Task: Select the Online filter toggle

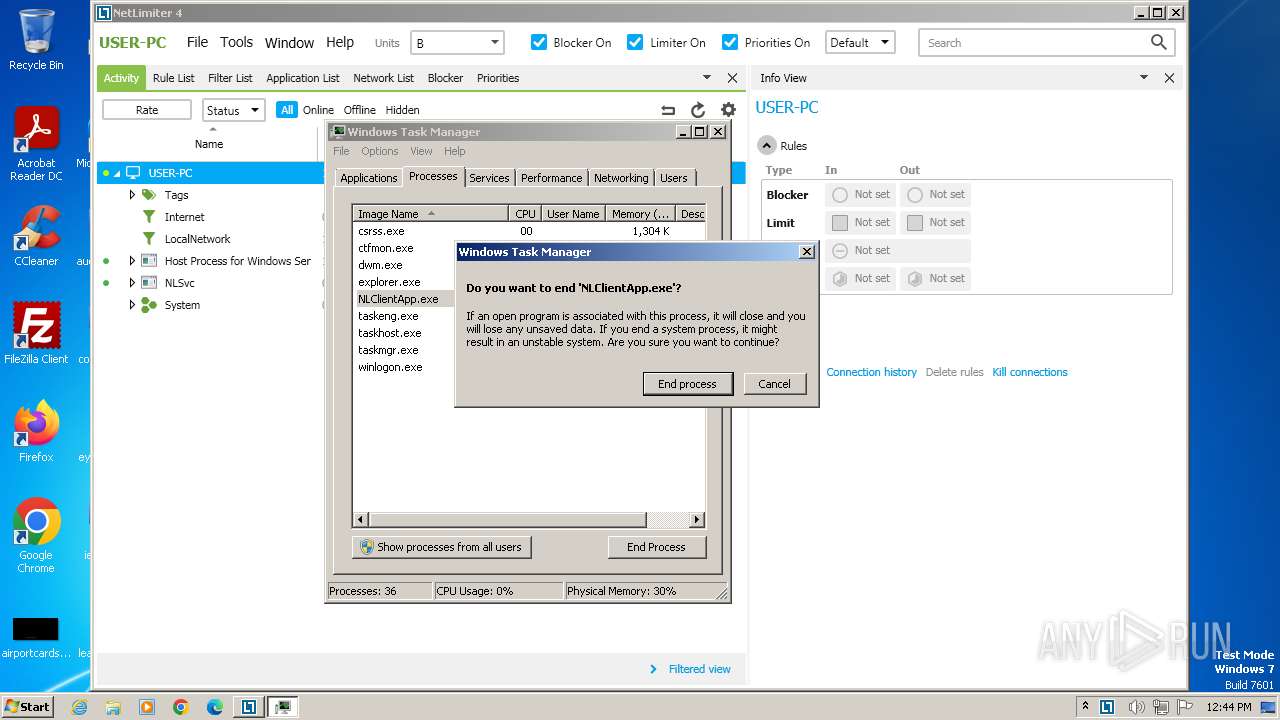Action: (318, 110)
